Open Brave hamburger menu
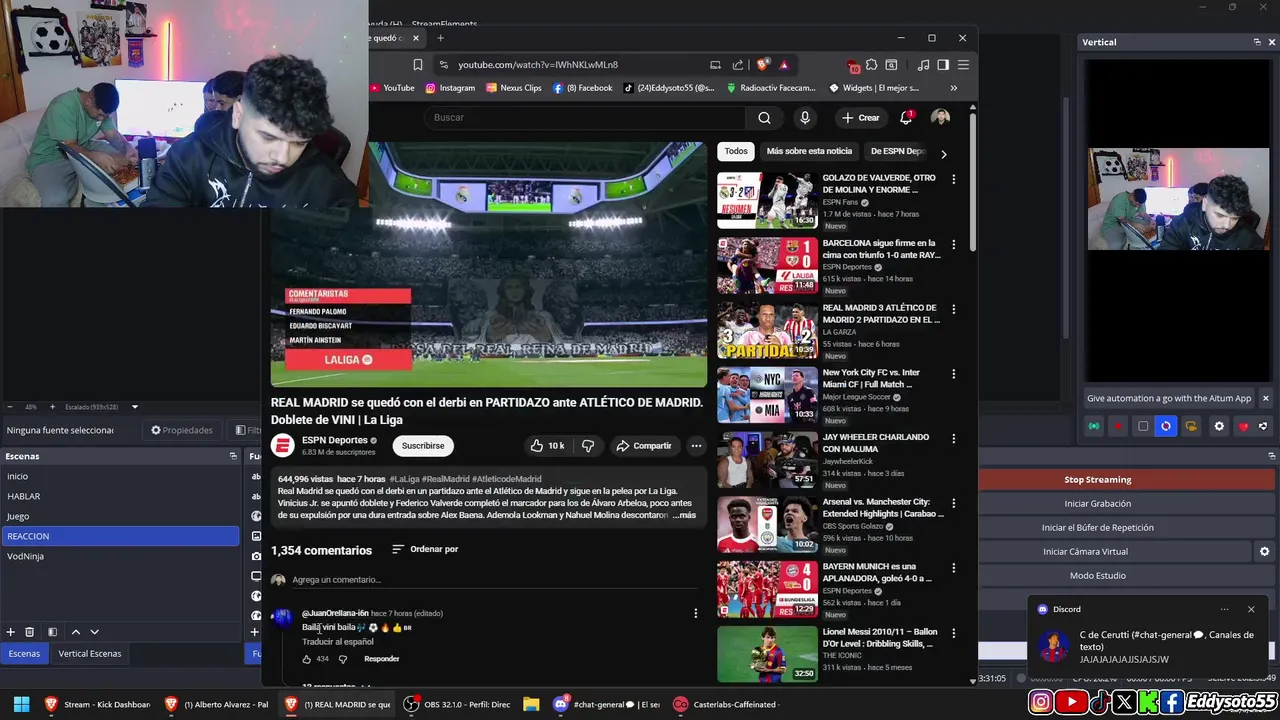The height and width of the screenshot is (720, 1280). (x=963, y=65)
